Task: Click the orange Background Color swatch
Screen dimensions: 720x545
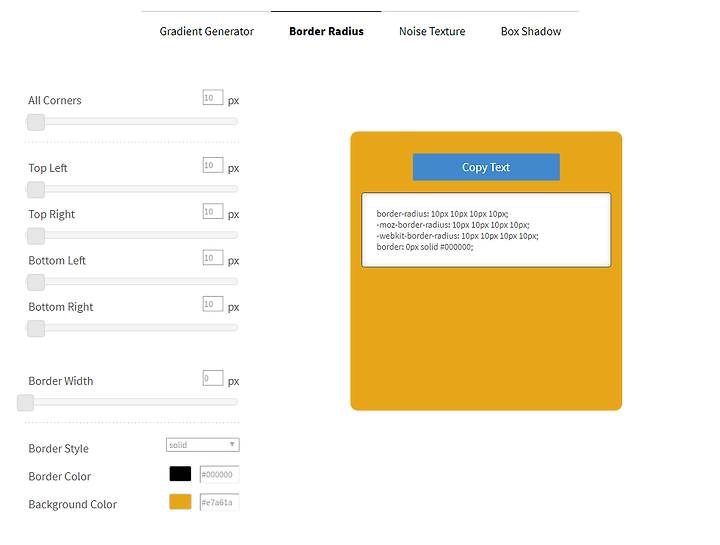Action: click(x=180, y=502)
